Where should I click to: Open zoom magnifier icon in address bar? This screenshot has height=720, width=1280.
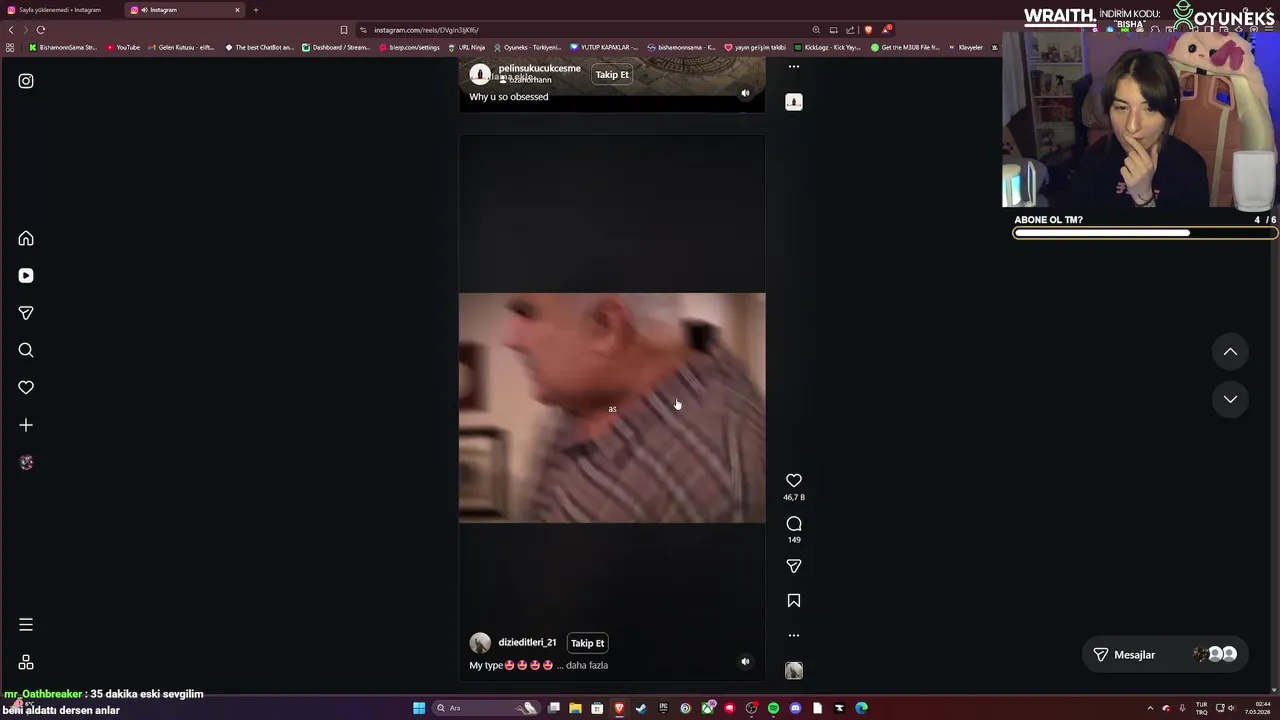point(816,30)
